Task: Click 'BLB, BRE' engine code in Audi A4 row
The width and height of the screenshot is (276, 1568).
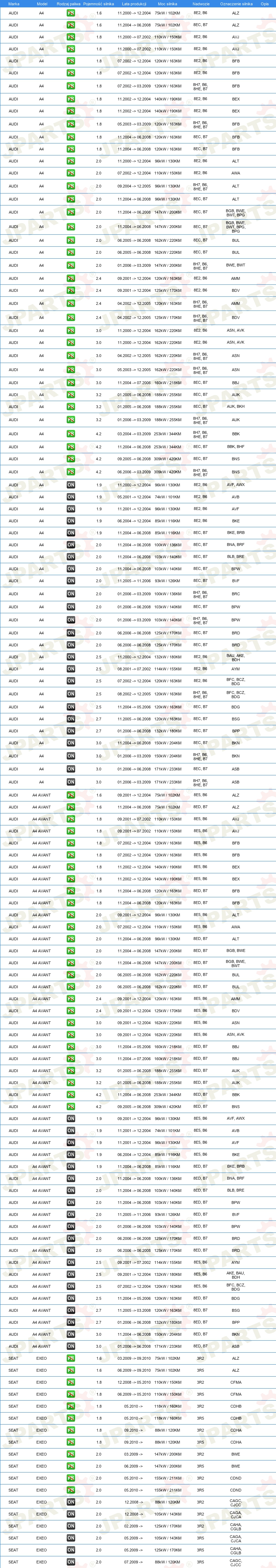Action: 236,557
